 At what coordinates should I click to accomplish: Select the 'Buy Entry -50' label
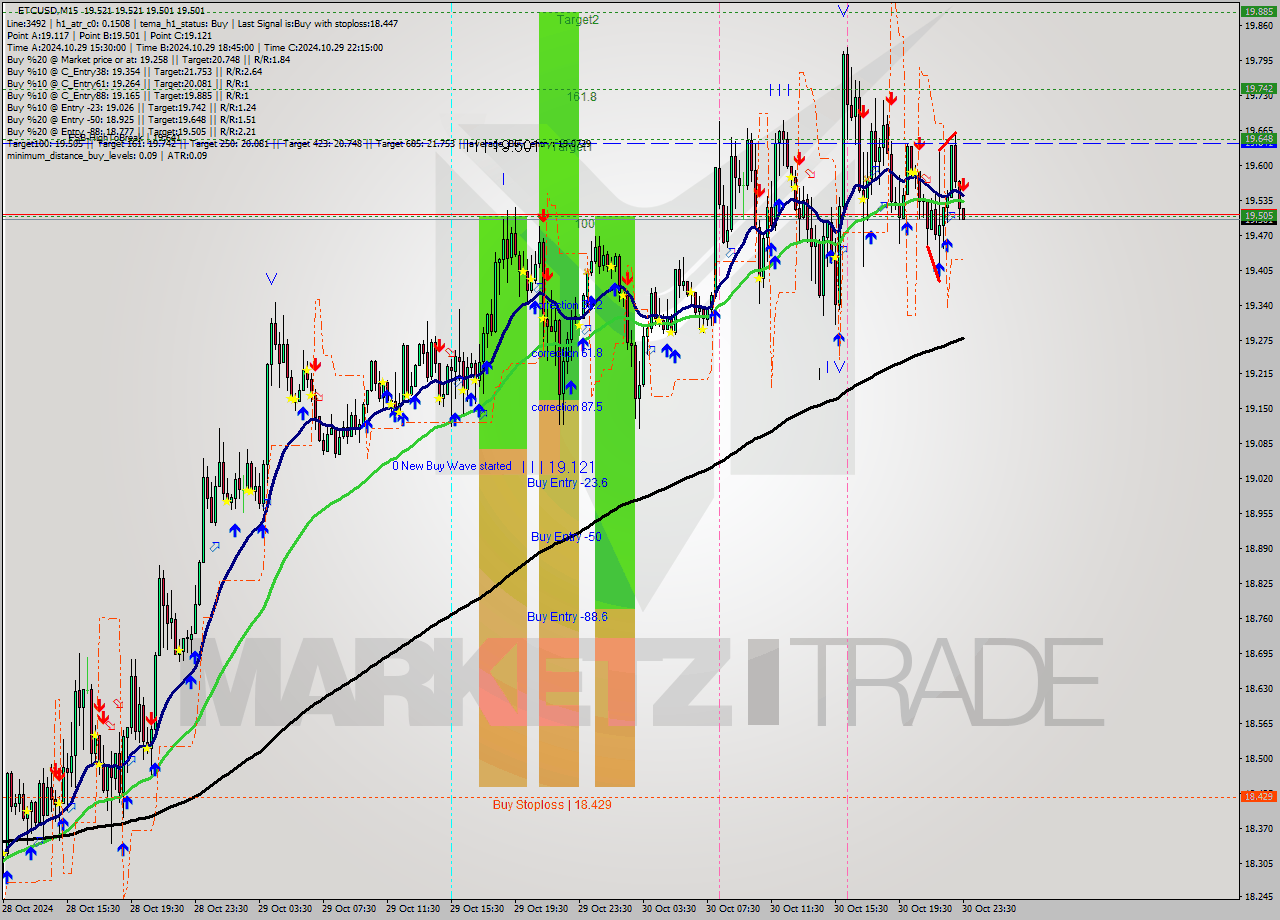[x=566, y=537]
